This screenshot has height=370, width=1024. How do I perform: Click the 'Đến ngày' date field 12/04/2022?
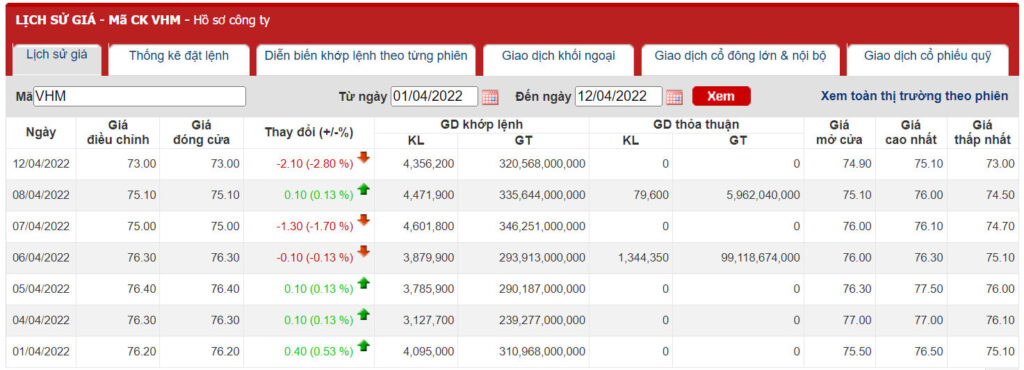(x=618, y=97)
